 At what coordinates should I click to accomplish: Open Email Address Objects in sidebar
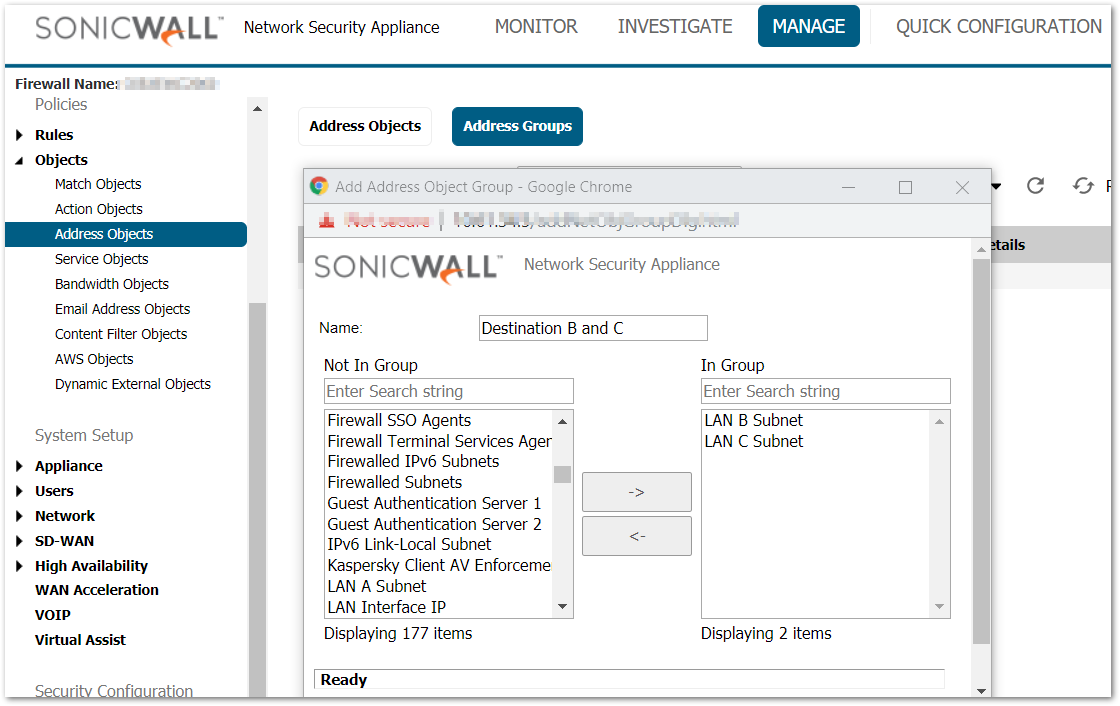click(122, 309)
